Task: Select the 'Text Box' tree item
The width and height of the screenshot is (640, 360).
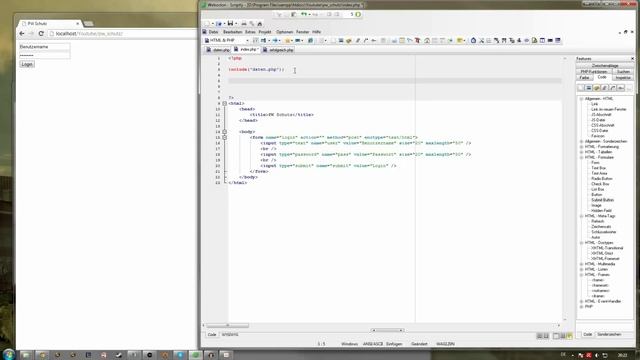Action: click(x=598, y=168)
